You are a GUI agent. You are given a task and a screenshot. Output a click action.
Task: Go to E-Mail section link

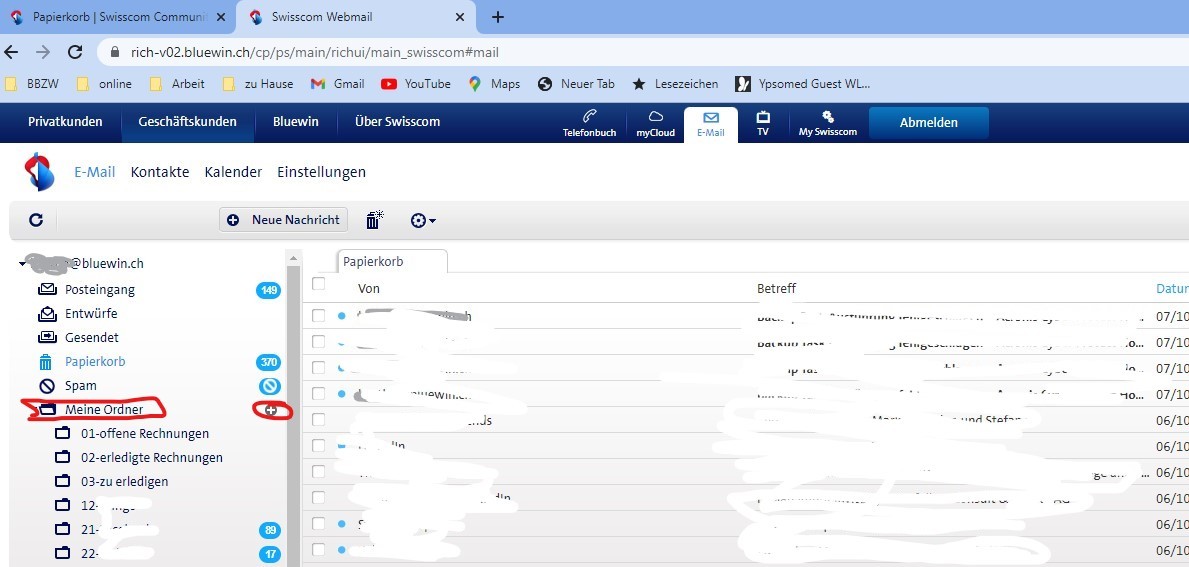[95, 172]
